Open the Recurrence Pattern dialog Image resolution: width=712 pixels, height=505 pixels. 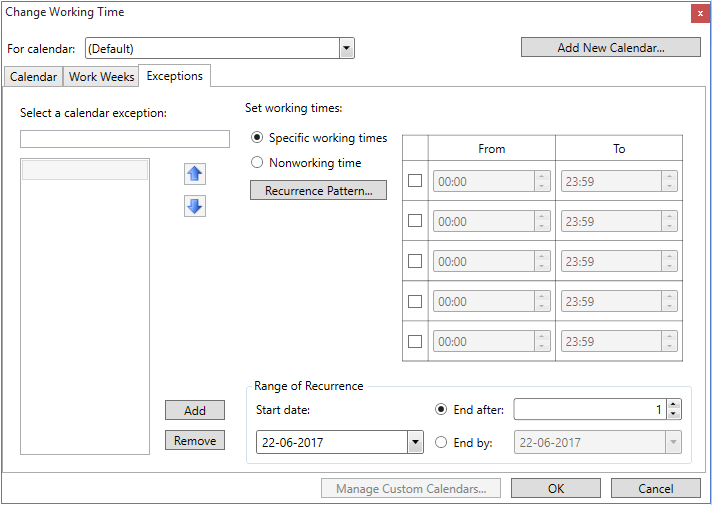pyautogui.click(x=318, y=190)
